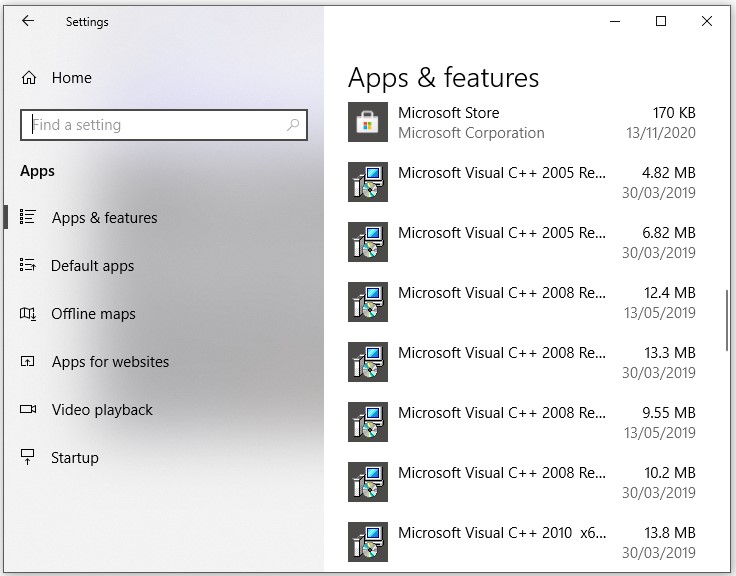
Task: Click the Startup sidebar icon
Action: (x=28, y=457)
